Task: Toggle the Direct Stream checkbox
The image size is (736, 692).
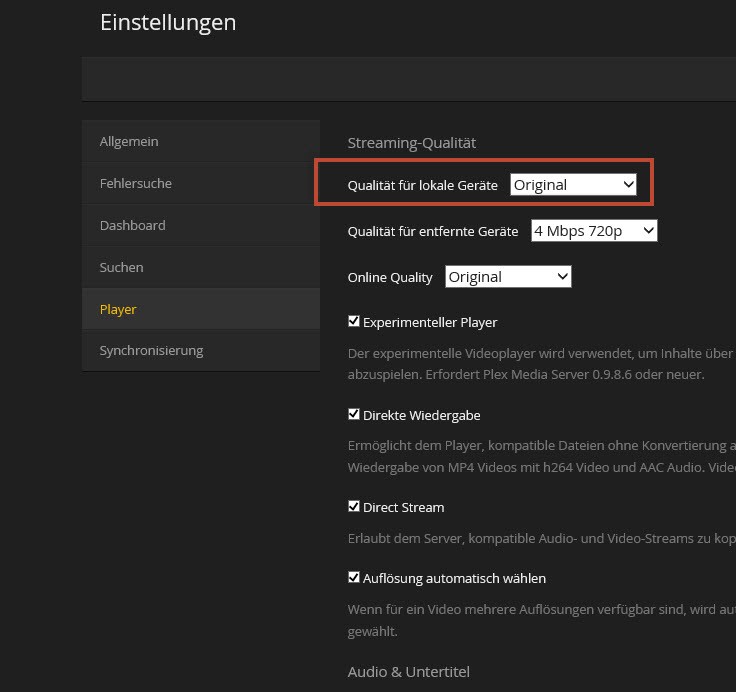Action: [x=354, y=507]
